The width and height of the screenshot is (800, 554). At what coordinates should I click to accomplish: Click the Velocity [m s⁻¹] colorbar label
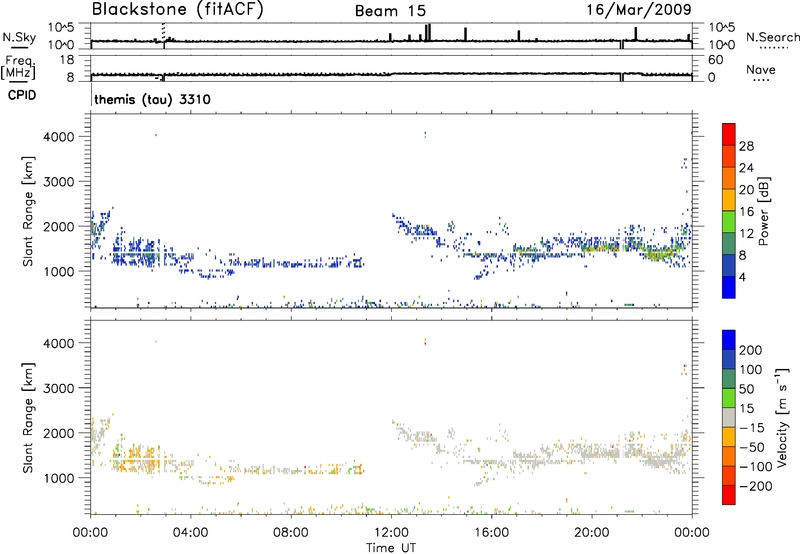[x=781, y=417]
